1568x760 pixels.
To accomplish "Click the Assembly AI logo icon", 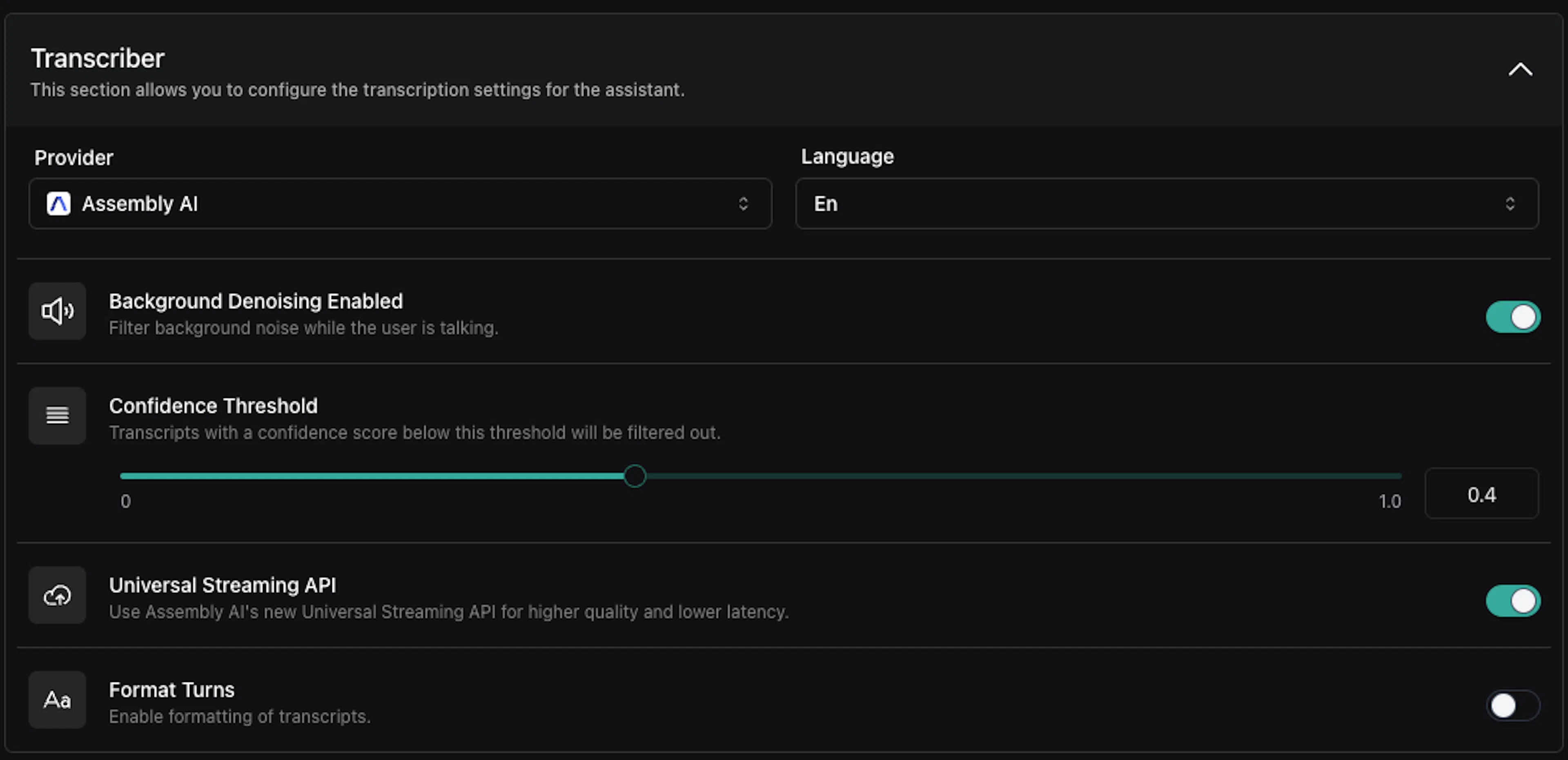I will point(58,203).
